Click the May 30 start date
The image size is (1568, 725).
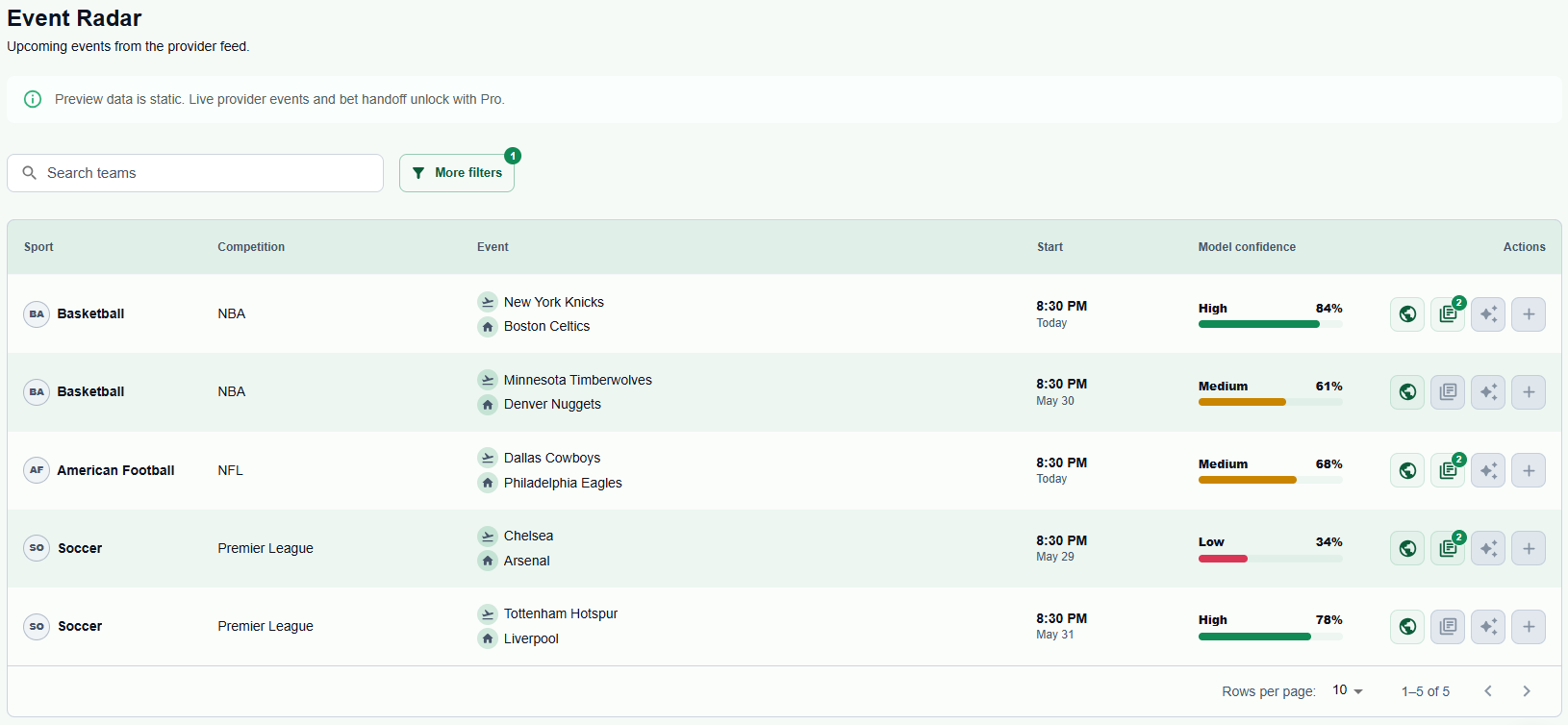1055,401
